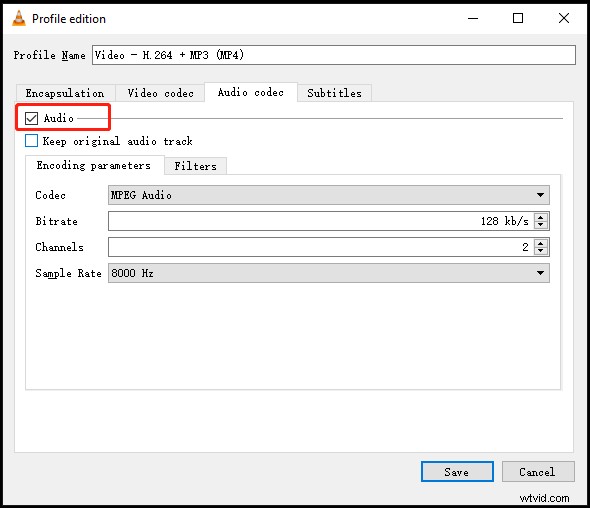This screenshot has width=590, height=508.
Task: Click the Codec label text
Action: (x=50, y=195)
